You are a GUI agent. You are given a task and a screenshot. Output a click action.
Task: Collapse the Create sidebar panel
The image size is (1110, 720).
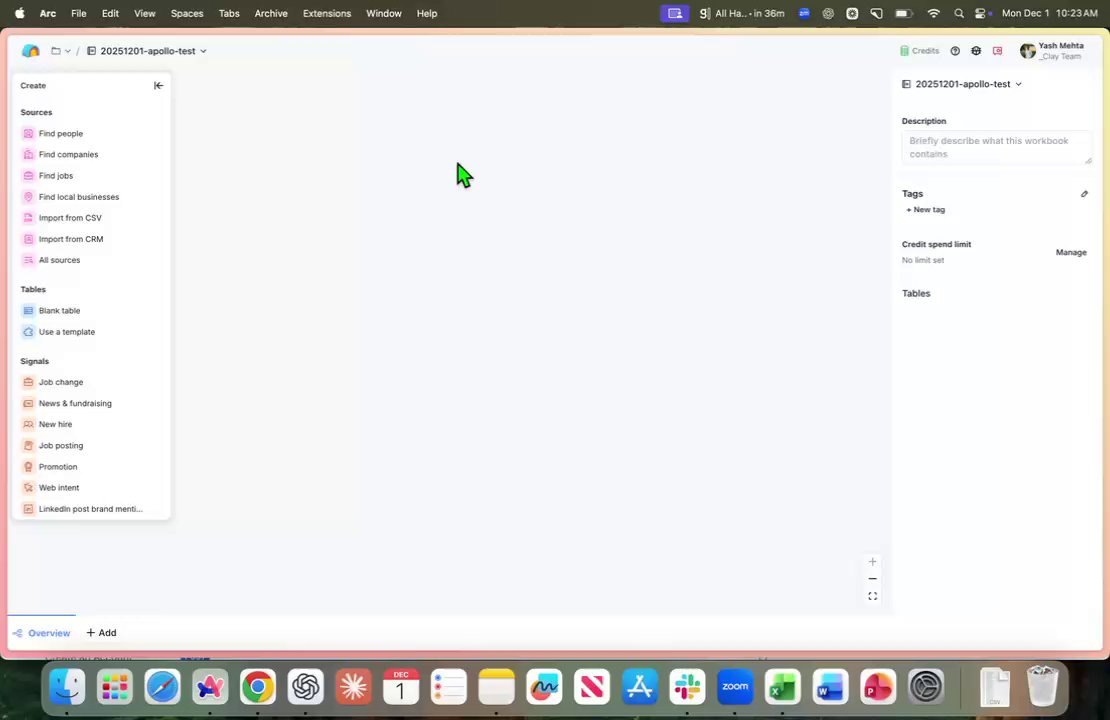pyautogui.click(x=159, y=86)
